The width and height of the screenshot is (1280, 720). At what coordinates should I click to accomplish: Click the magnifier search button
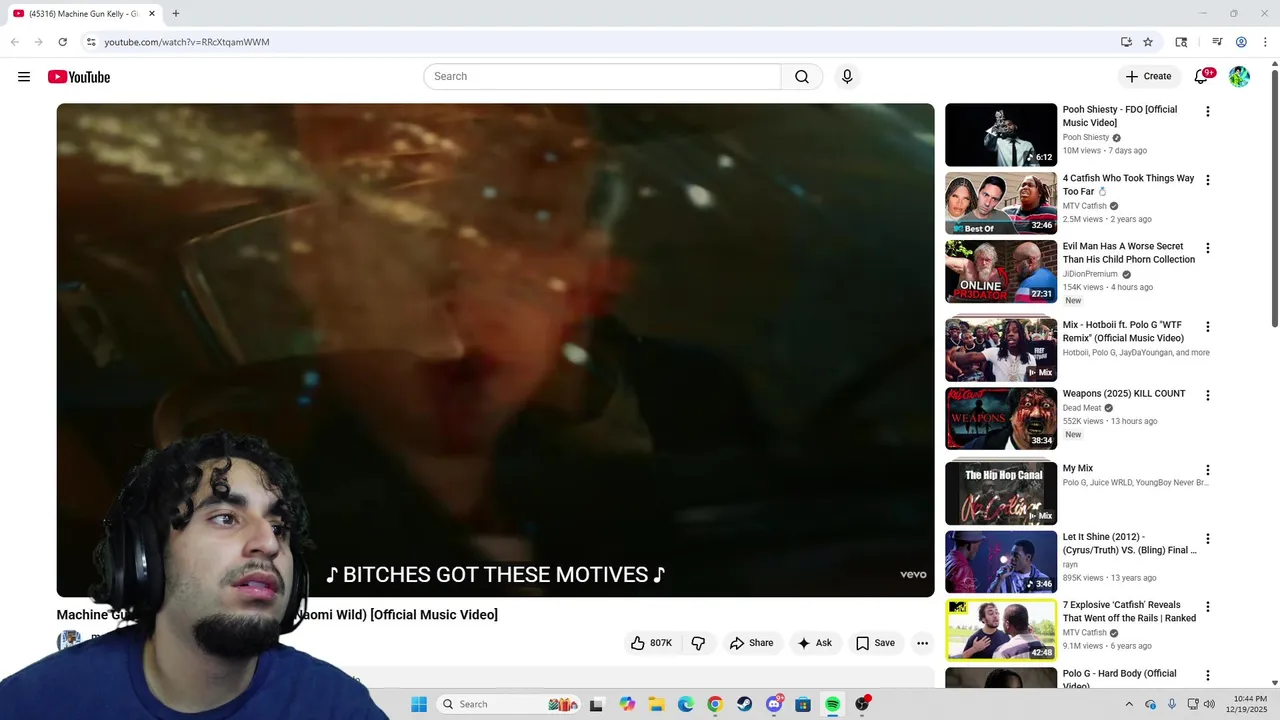click(802, 77)
